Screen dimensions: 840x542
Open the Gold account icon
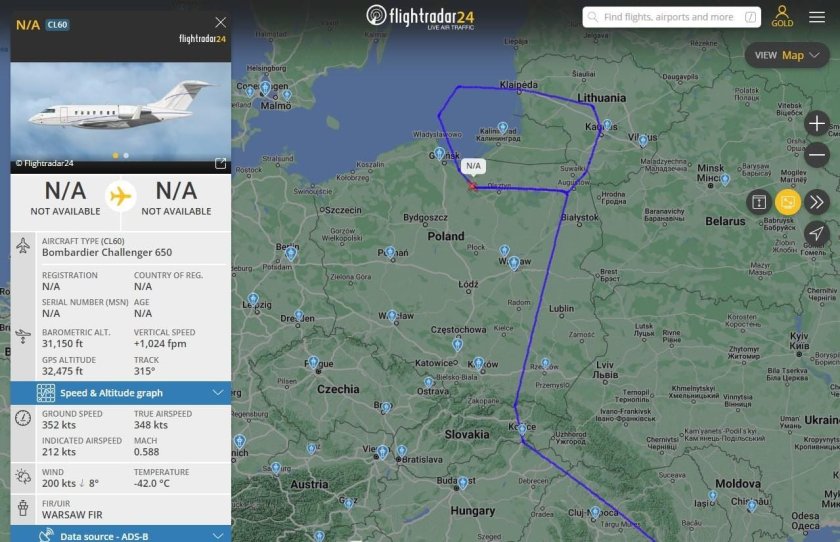[782, 16]
